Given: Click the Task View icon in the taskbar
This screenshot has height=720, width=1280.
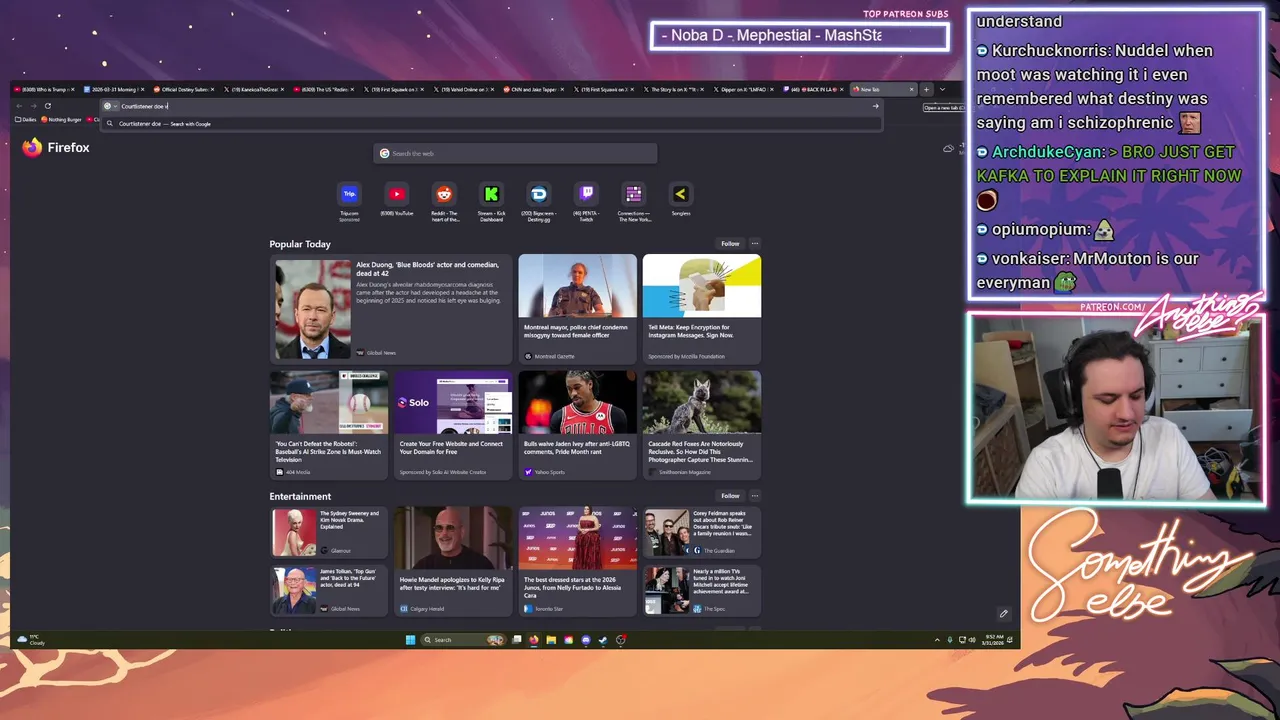Looking at the screenshot, I should (x=517, y=640).
